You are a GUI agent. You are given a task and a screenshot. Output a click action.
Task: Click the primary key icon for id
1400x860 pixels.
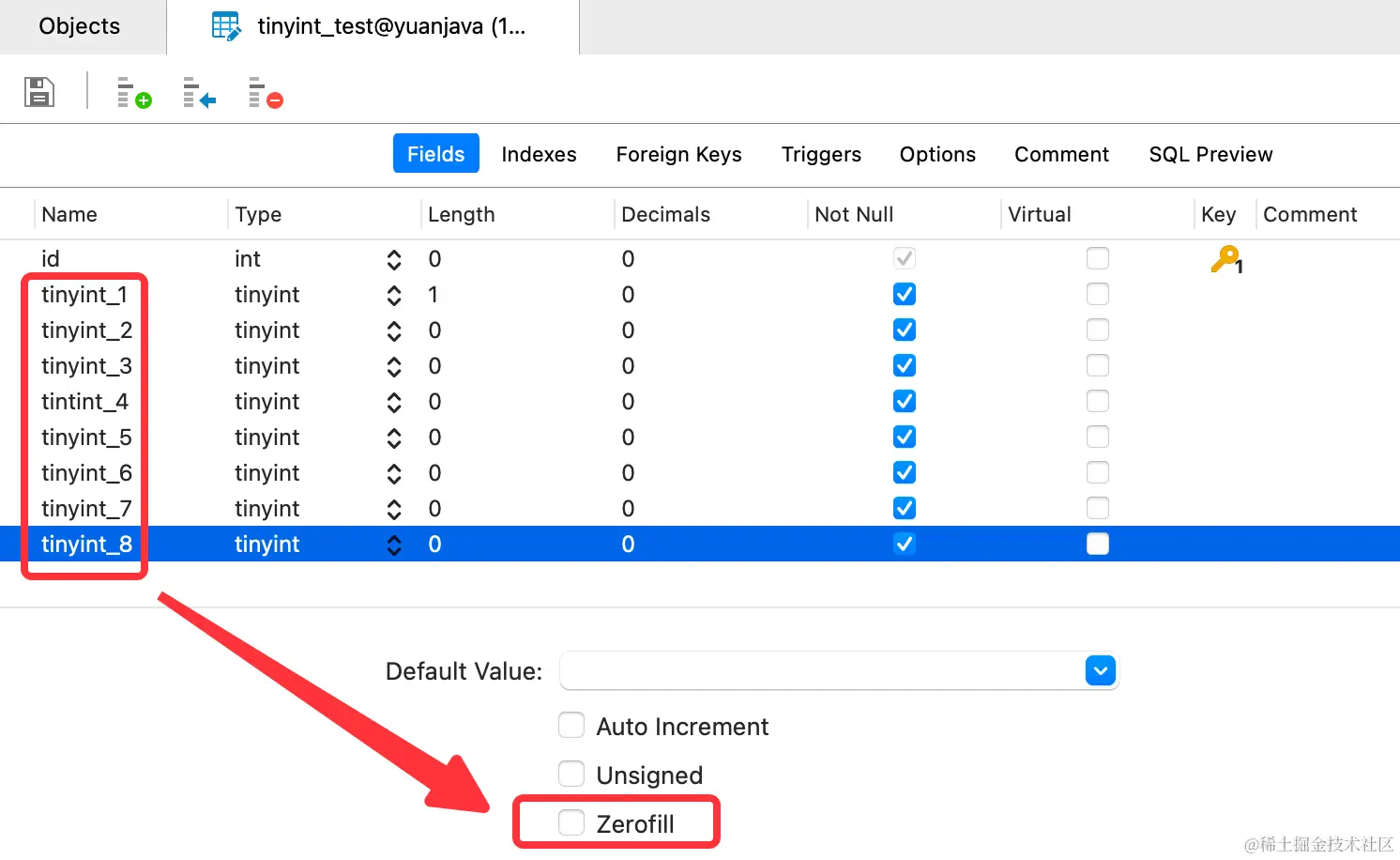(x=1225, y=259)
